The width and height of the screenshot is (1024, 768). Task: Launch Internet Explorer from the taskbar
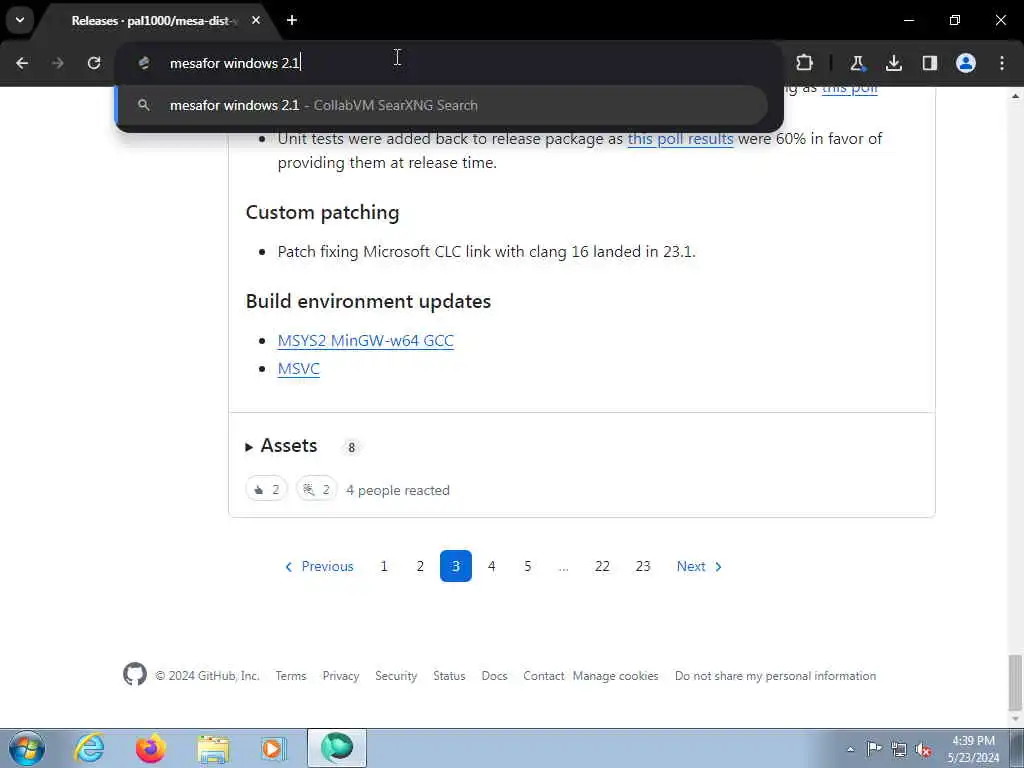[89, 748]
